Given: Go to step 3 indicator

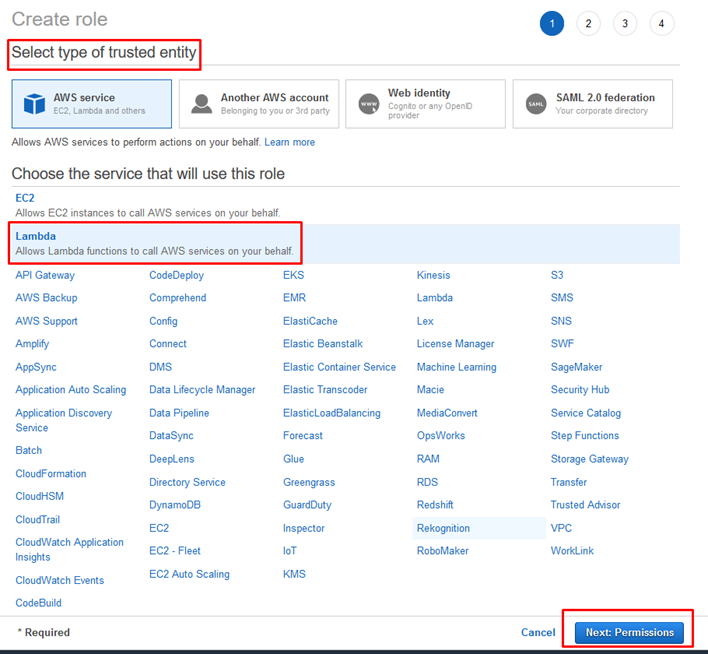Looking at the screenshot, I should point(625,23).
